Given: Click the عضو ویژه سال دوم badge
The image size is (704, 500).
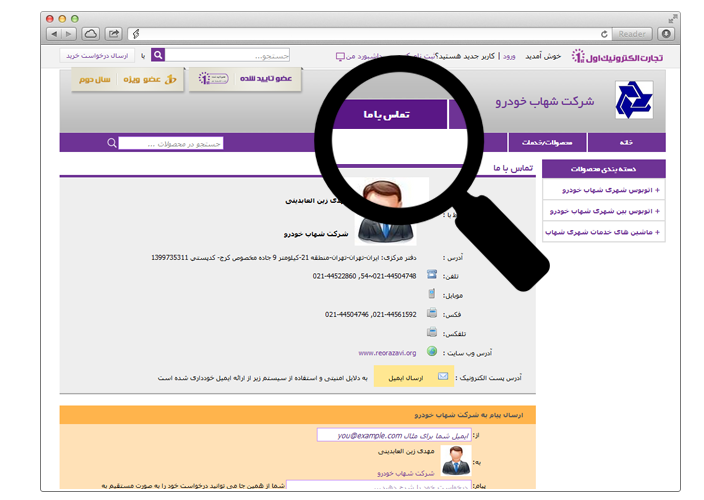Looking at the screenshot, I should 128,79.
